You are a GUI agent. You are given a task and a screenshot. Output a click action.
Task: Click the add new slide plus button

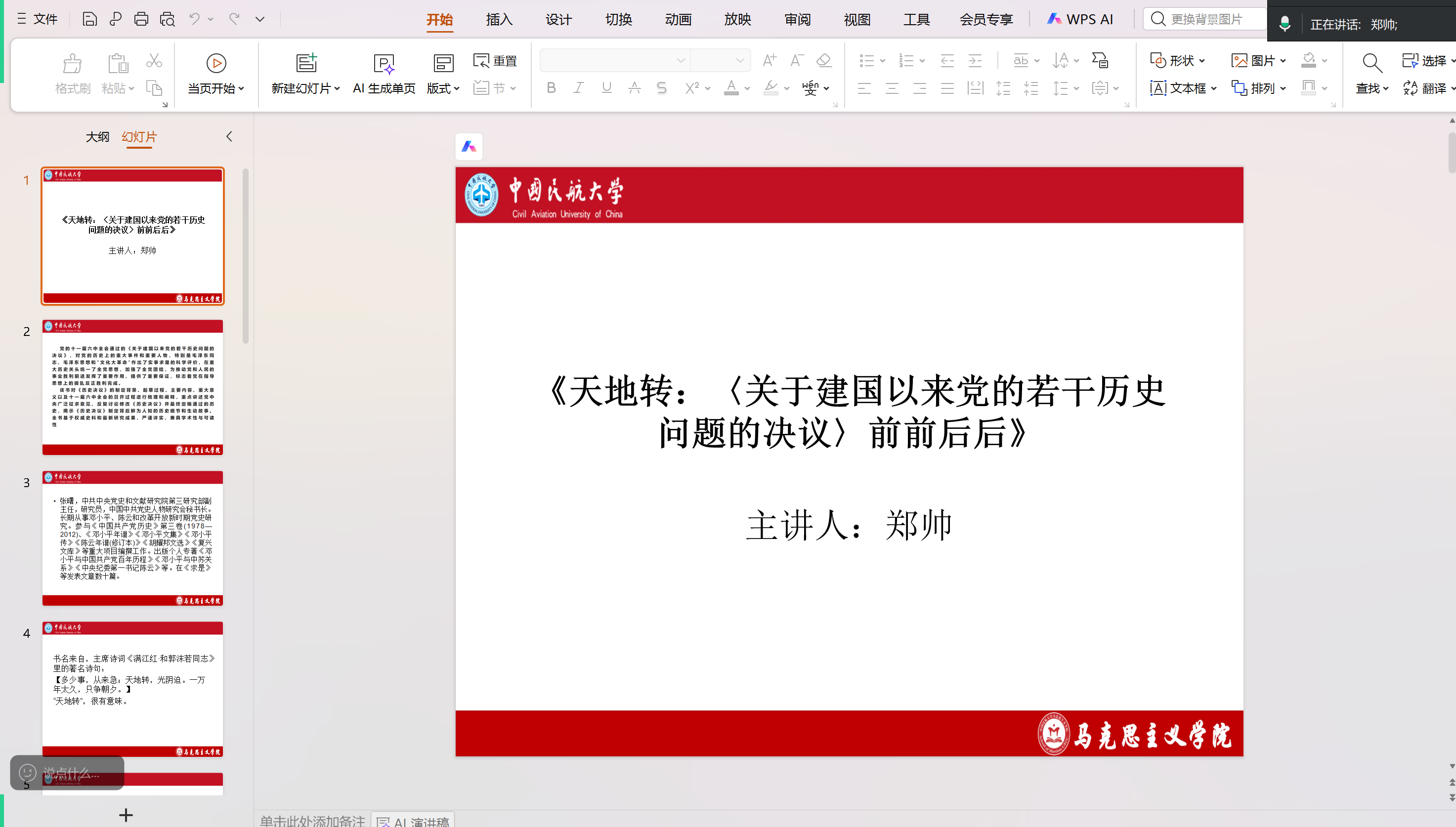tap(126, 815)
